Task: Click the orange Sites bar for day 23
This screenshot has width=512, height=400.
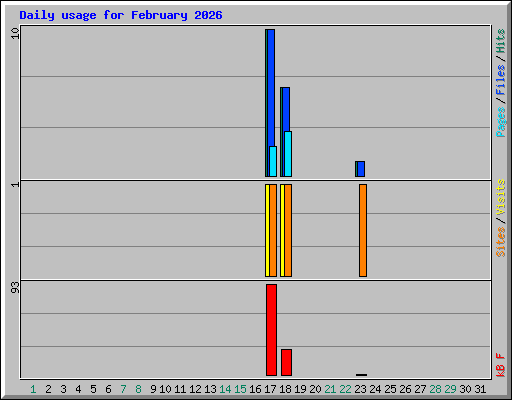Action: coord(363,230)
